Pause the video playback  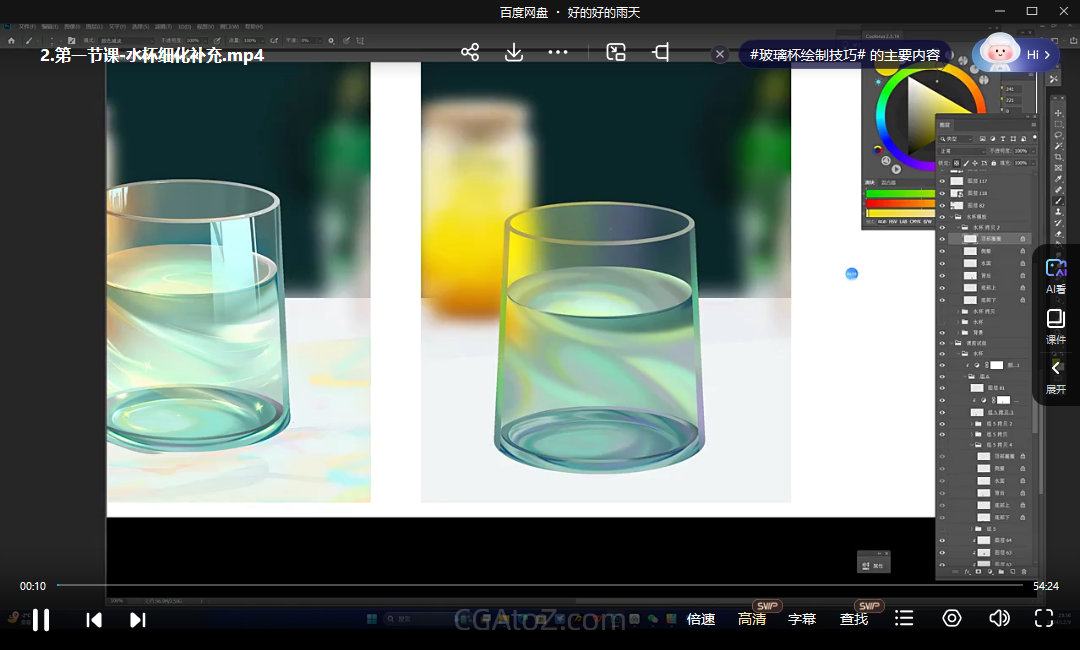click(41, 620)
